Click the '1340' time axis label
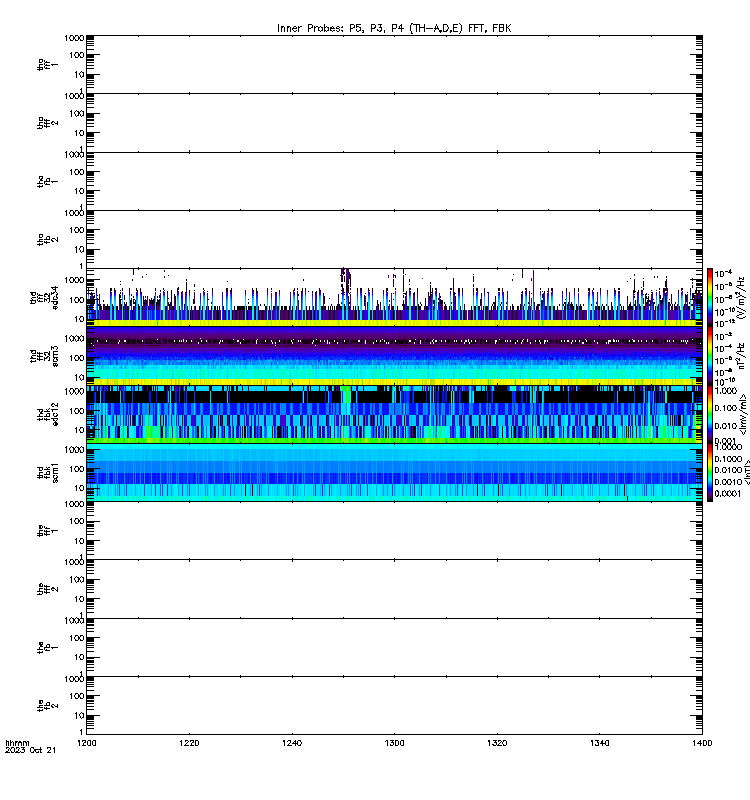The image size is (750, 800). click(599, 743)
